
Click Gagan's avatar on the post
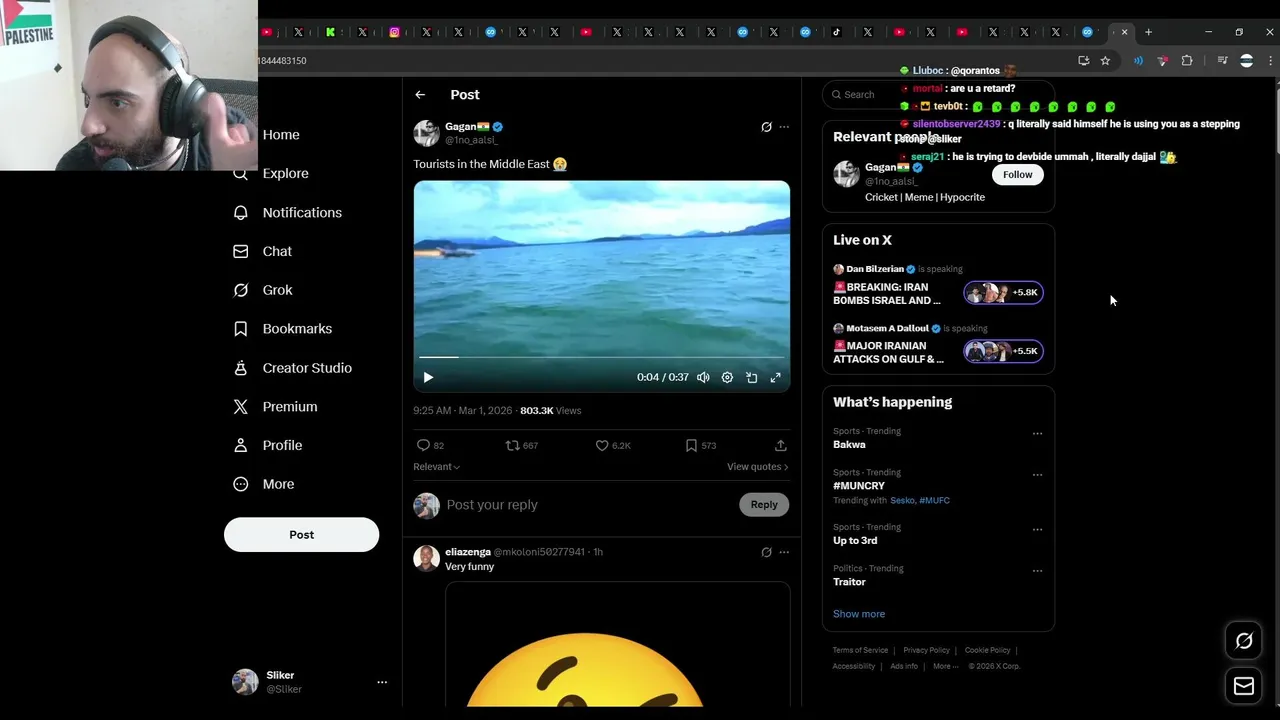tap(427, 133)
